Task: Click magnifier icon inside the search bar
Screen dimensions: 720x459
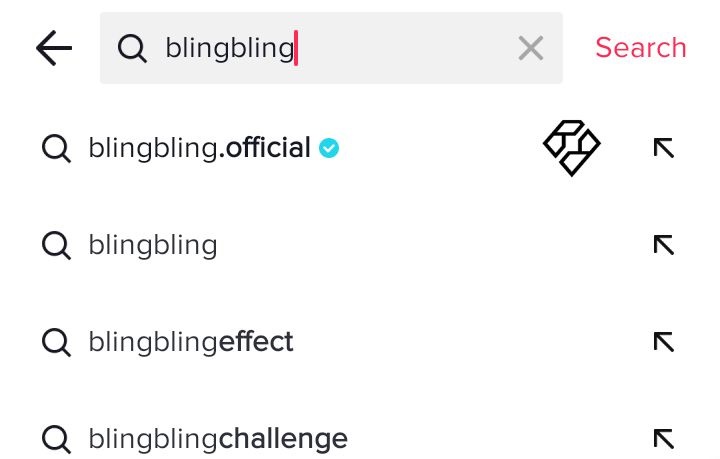Action: point(132,48)
